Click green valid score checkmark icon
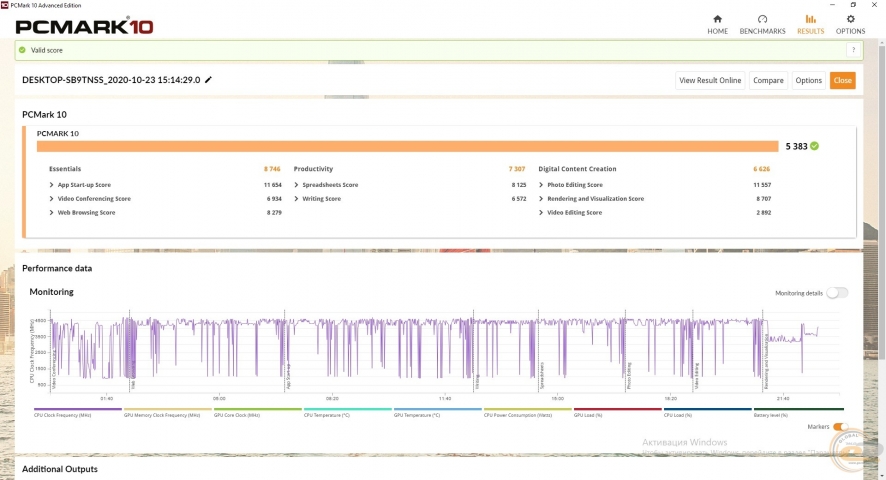Image resolution: width=886 pixels, height=480 pixels. pos(22,50)
